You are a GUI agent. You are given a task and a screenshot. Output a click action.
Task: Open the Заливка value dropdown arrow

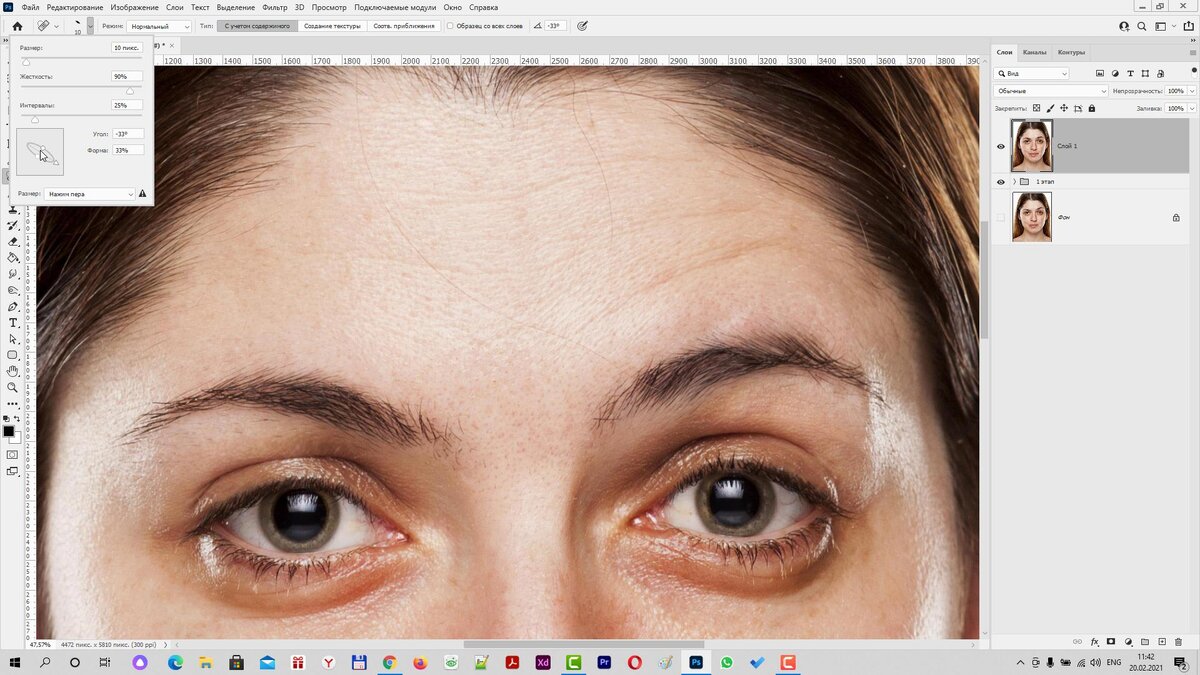point(1190,108)
